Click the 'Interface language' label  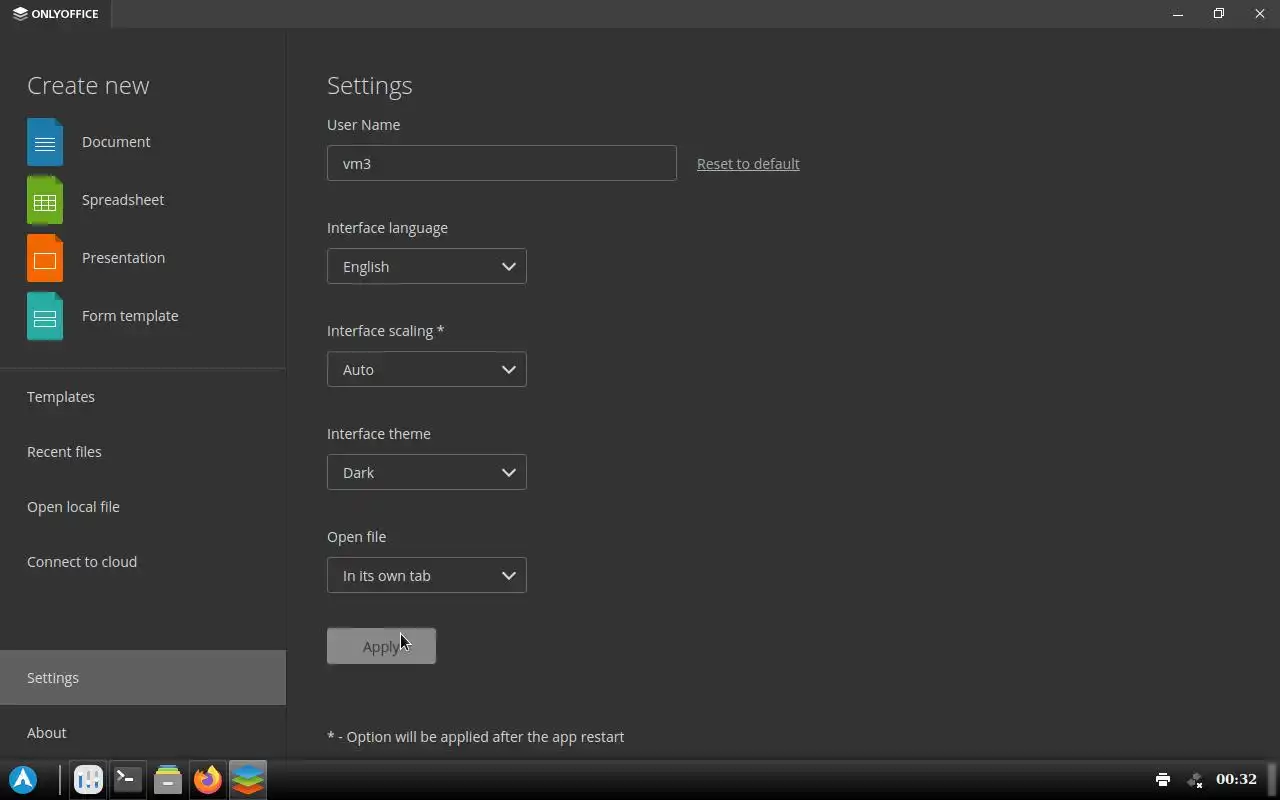387,228
